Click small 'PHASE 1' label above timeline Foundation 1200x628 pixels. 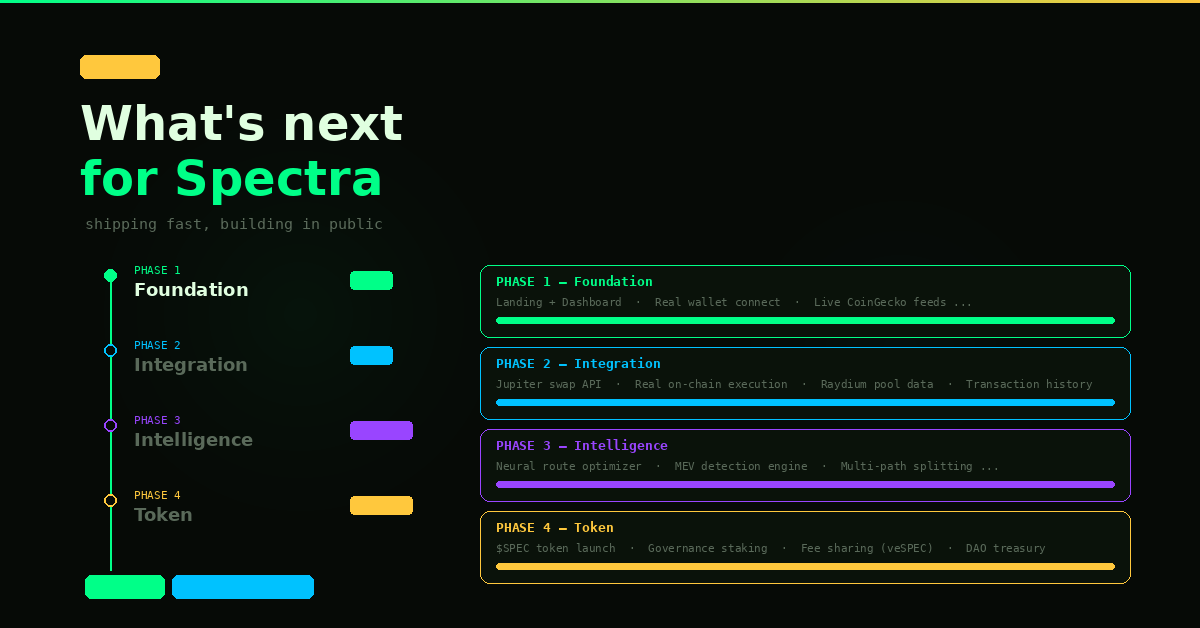[x=157, y=270]
